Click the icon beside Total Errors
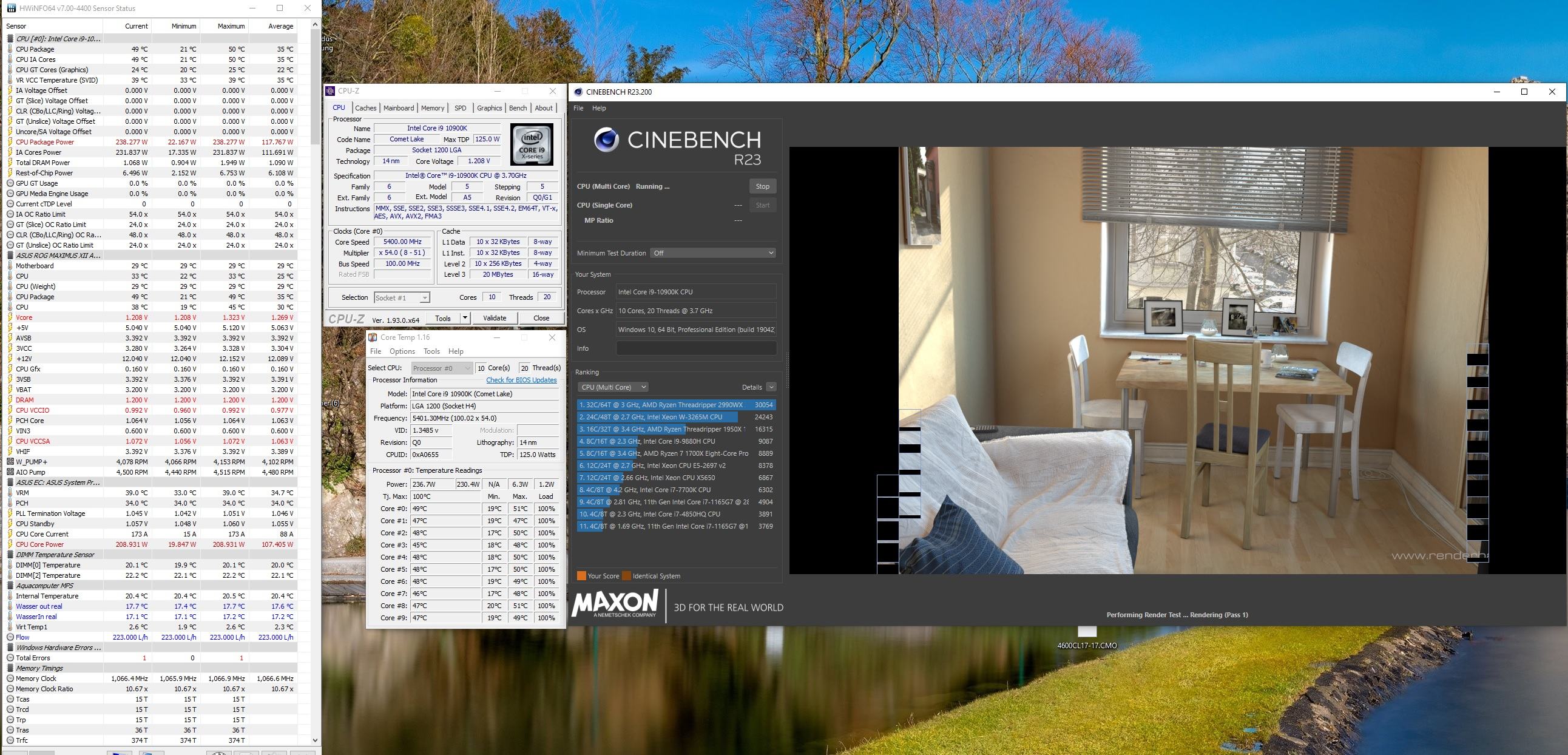Viewport: 1568px width, 755px height. (x=10, y=658)
